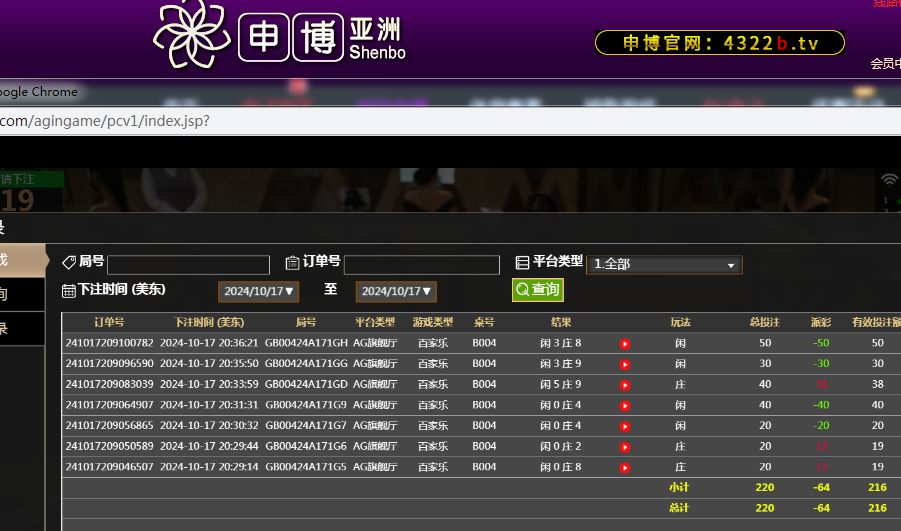
Task: Play video replay for order 241017209064907
Action: (625, 405)
